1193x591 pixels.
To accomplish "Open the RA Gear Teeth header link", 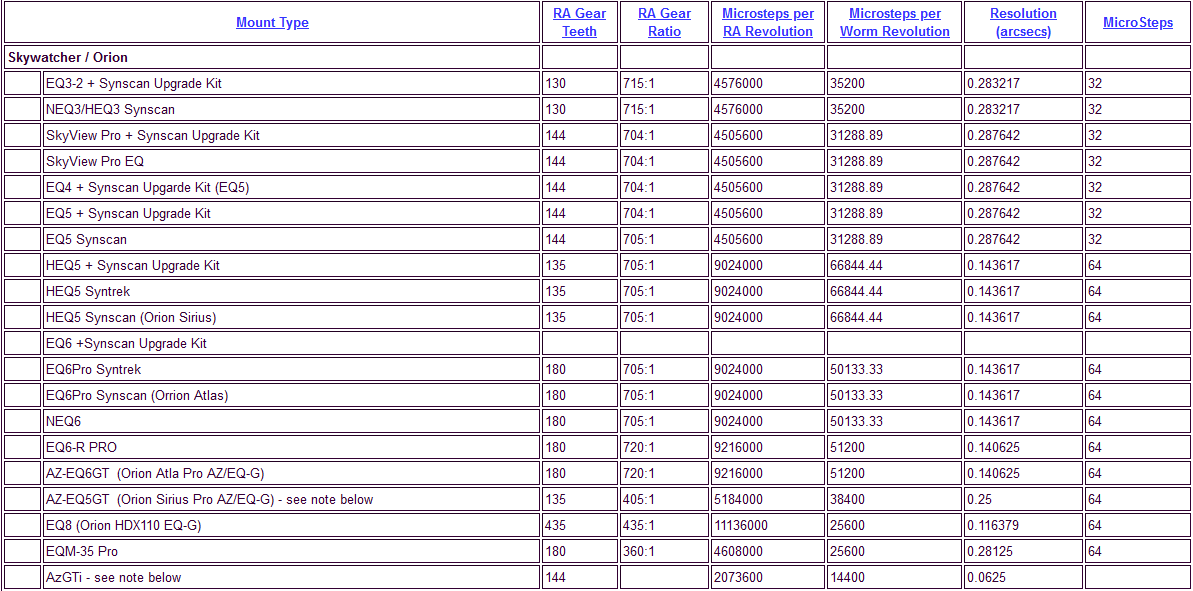I will tap(580, 23).
